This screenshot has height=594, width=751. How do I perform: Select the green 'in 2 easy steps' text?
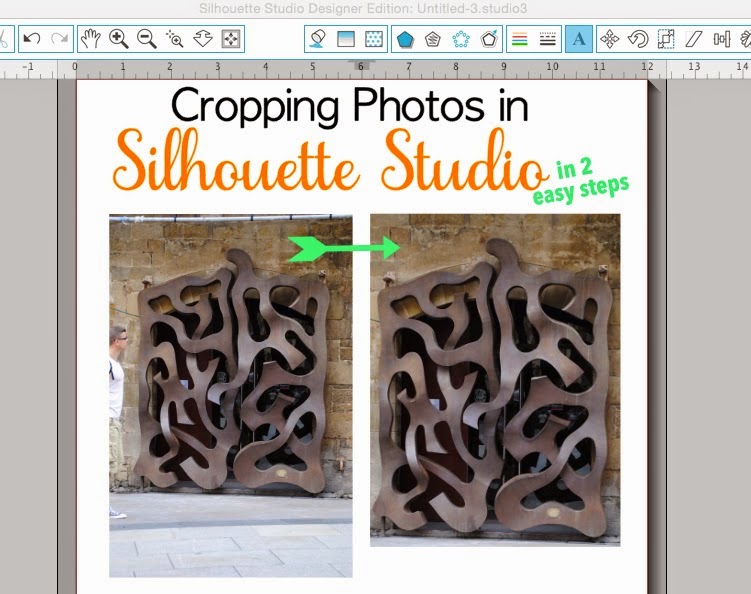[580, 182]
